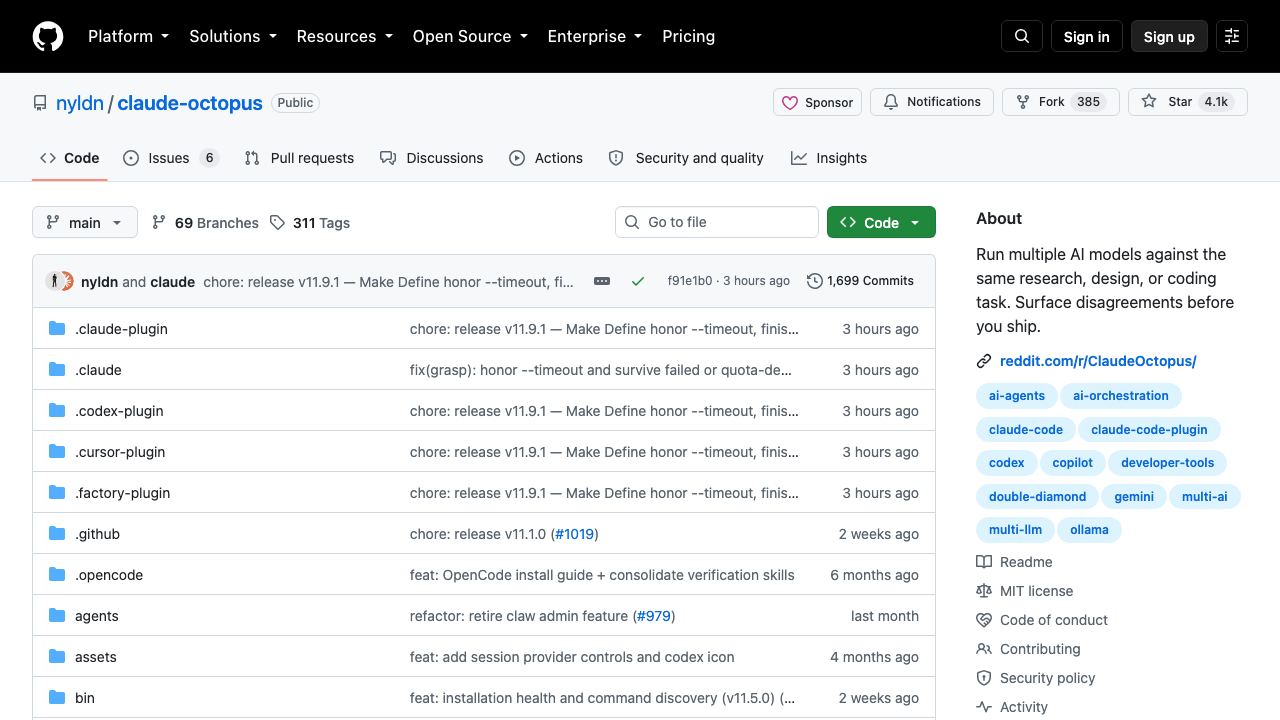1280x720 pixels.
Task: Click the repository icon beside nyldn
Action: coord(40,103)
